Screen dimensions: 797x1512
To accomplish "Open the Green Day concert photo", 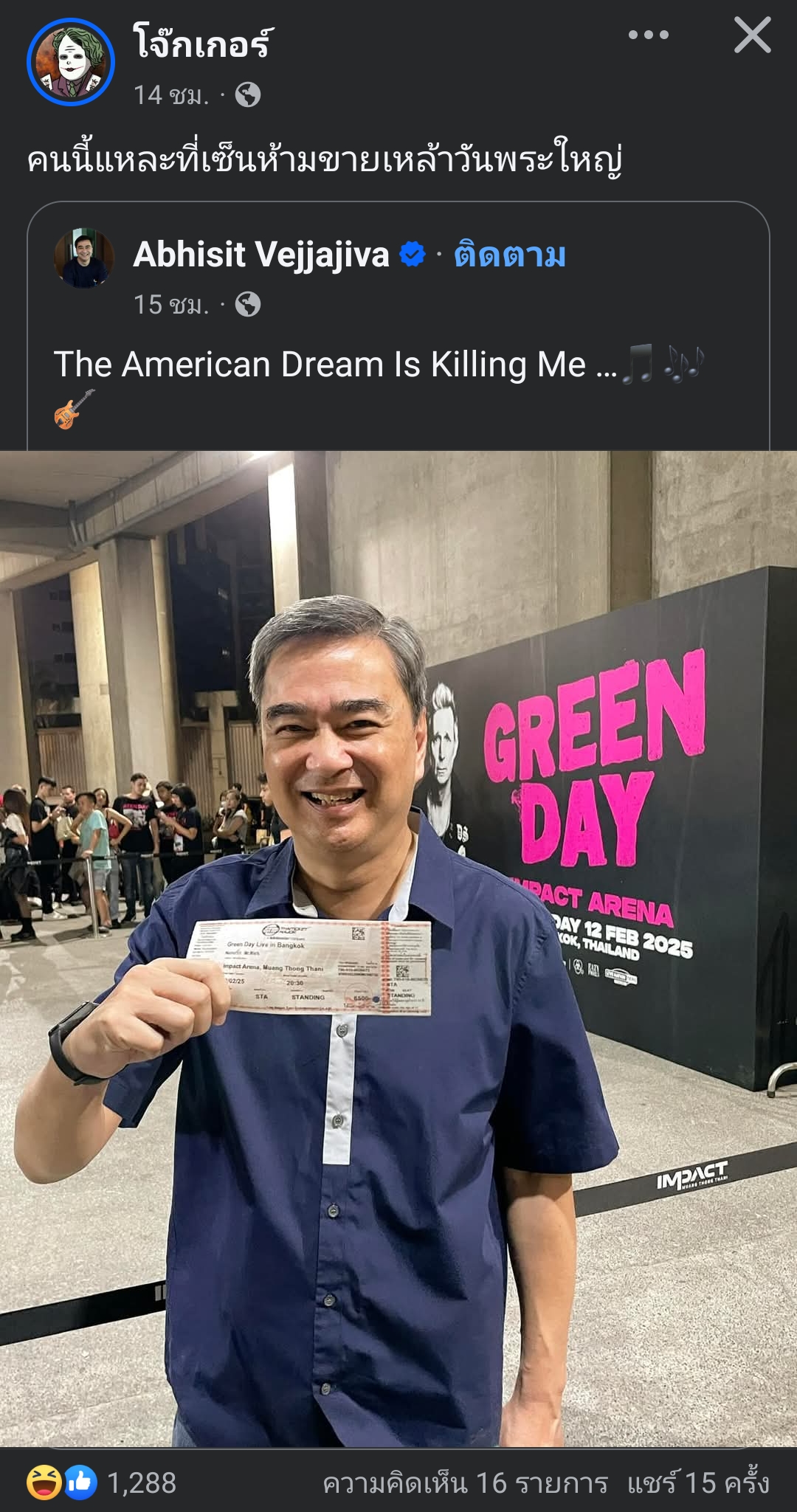I will click(398, 949).
